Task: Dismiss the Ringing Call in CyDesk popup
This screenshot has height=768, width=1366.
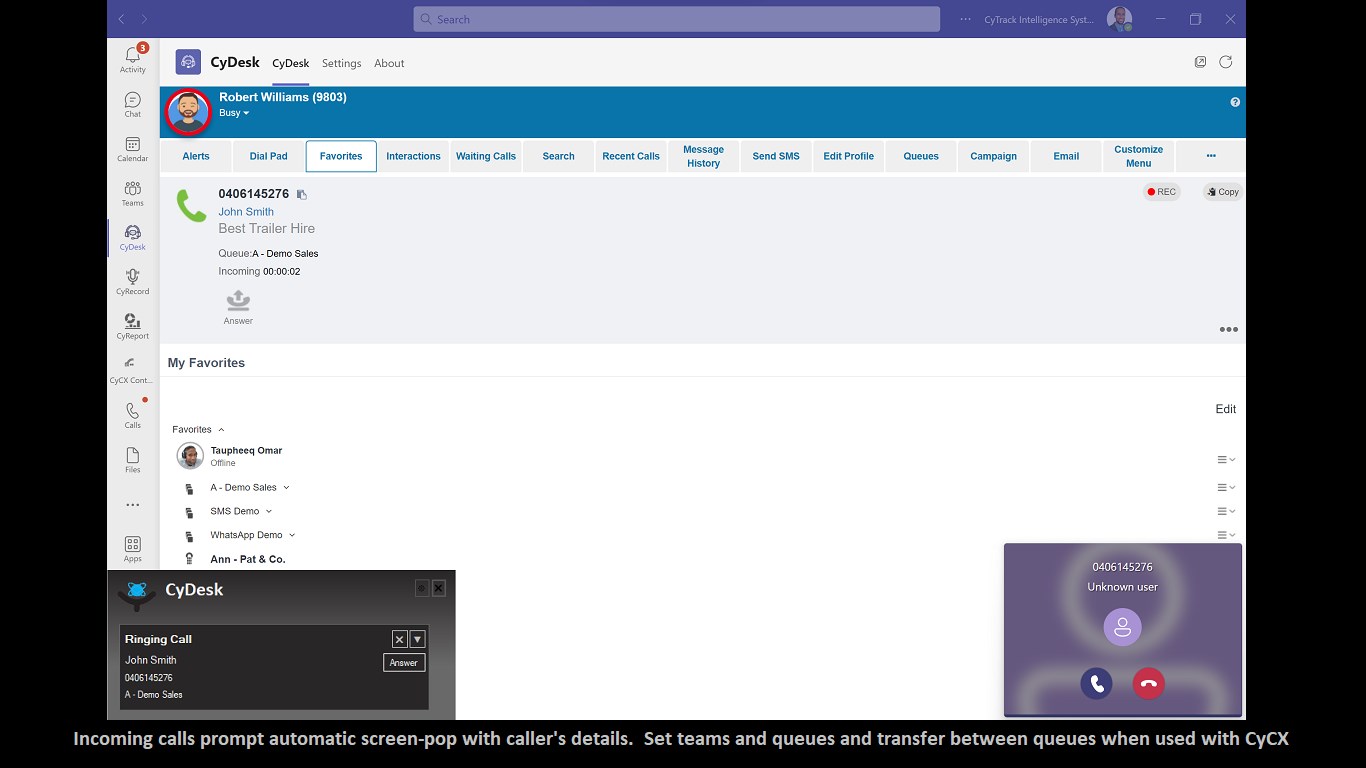Action: (x=399, y=639)
